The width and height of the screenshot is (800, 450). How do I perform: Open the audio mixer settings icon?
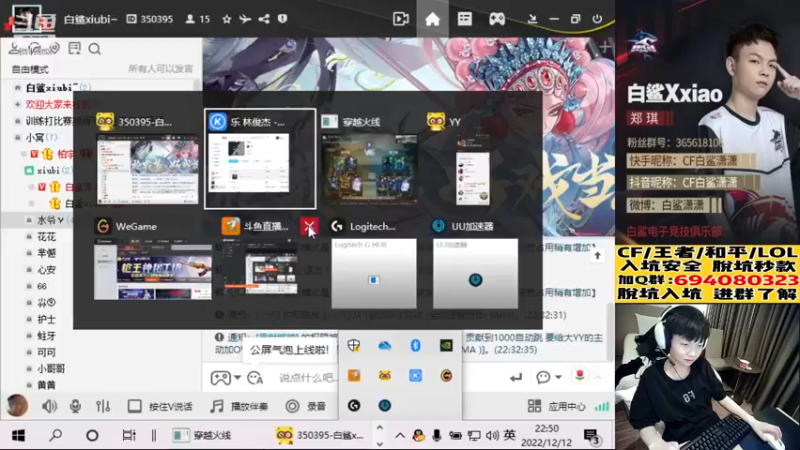click(x=103, y=406)
